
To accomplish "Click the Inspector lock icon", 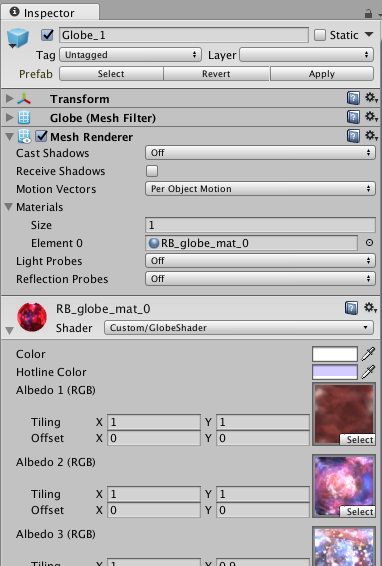I will coord(368,14).
